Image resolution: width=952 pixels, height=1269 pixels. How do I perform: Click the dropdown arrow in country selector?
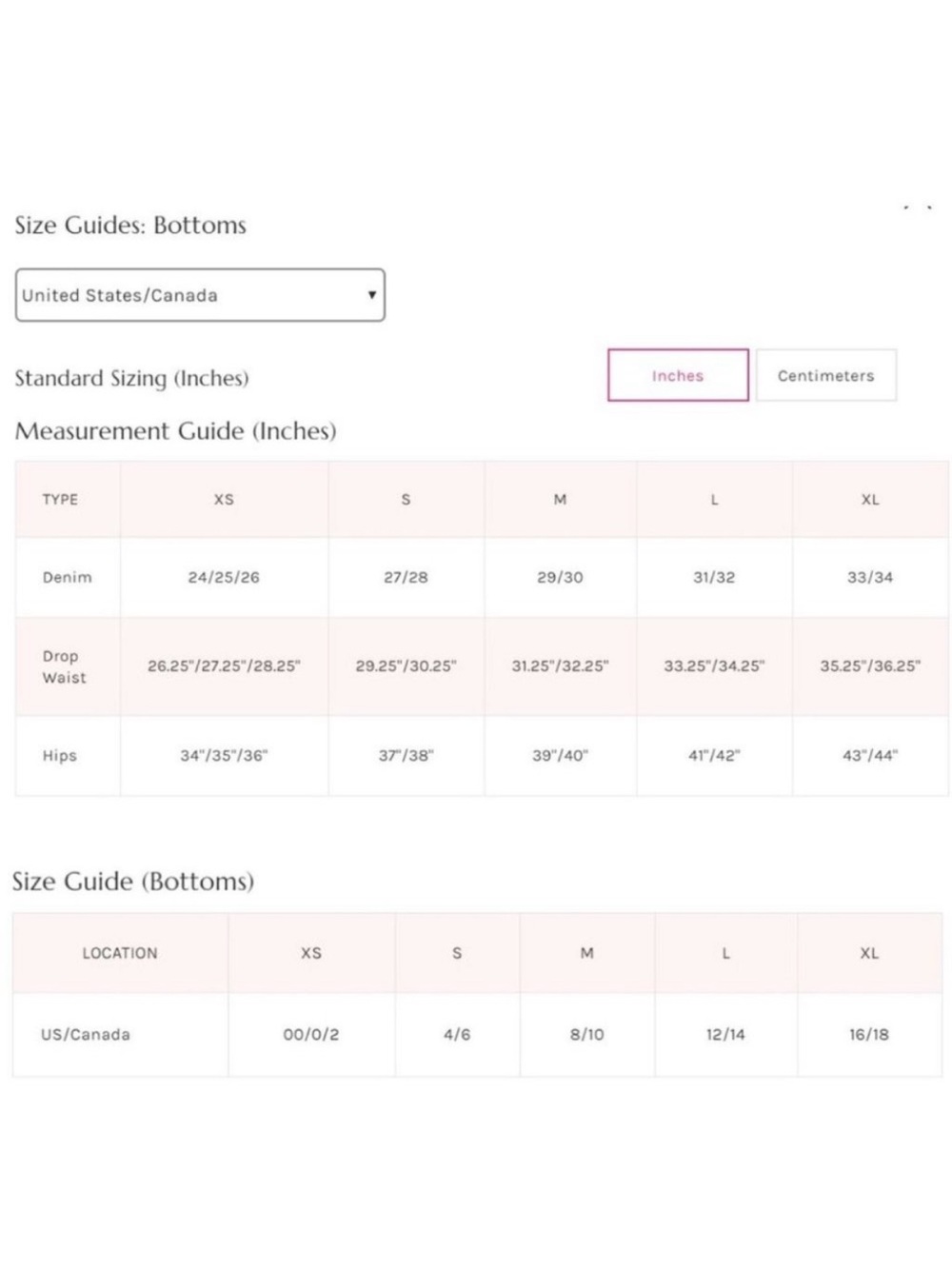coord(371,295)
